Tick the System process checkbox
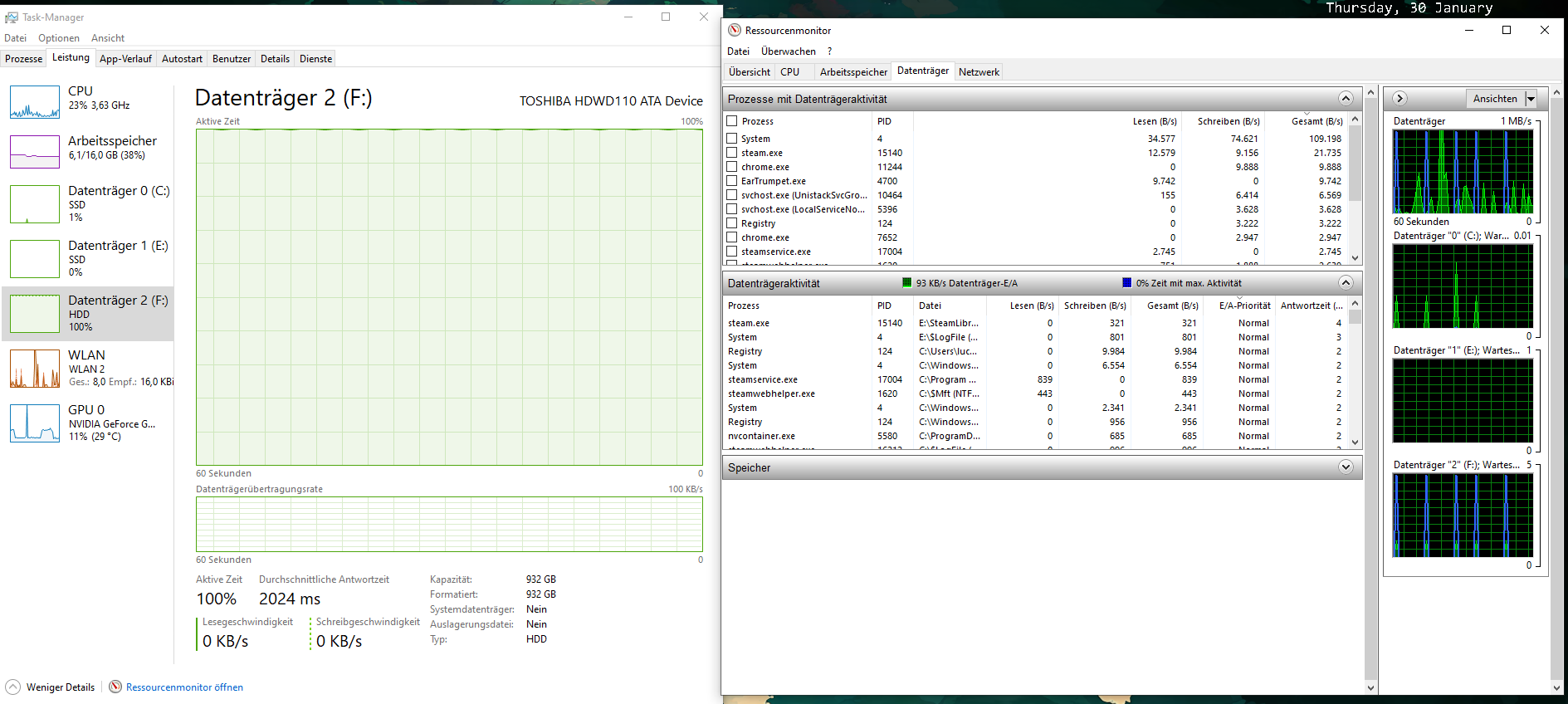This screenshot has width=1568, height=704. (x=732, y=138)
